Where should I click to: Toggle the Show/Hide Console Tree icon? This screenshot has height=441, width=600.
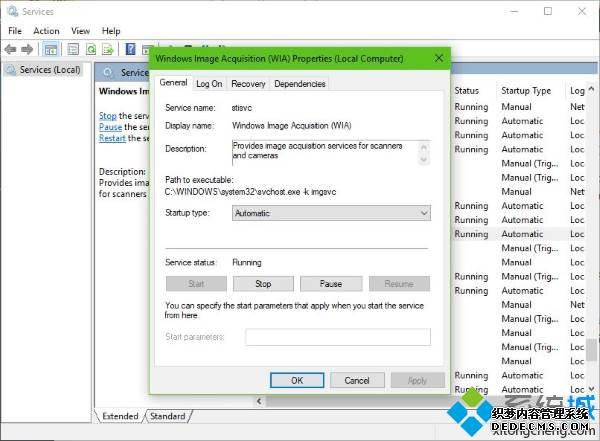click(51, 49)
